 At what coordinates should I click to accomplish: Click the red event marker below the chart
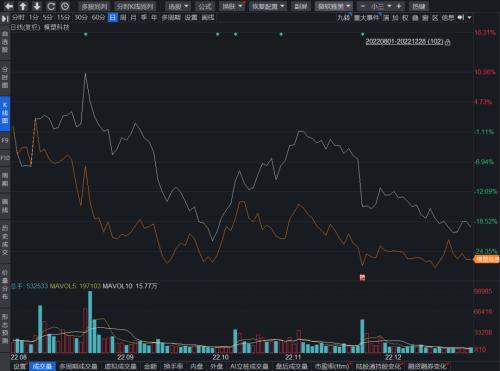pos(362,277)
